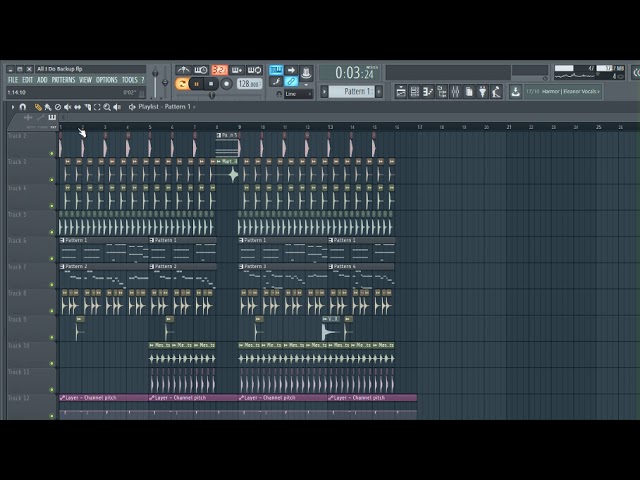Open the View playlist window icon

[x=401, y=92]
